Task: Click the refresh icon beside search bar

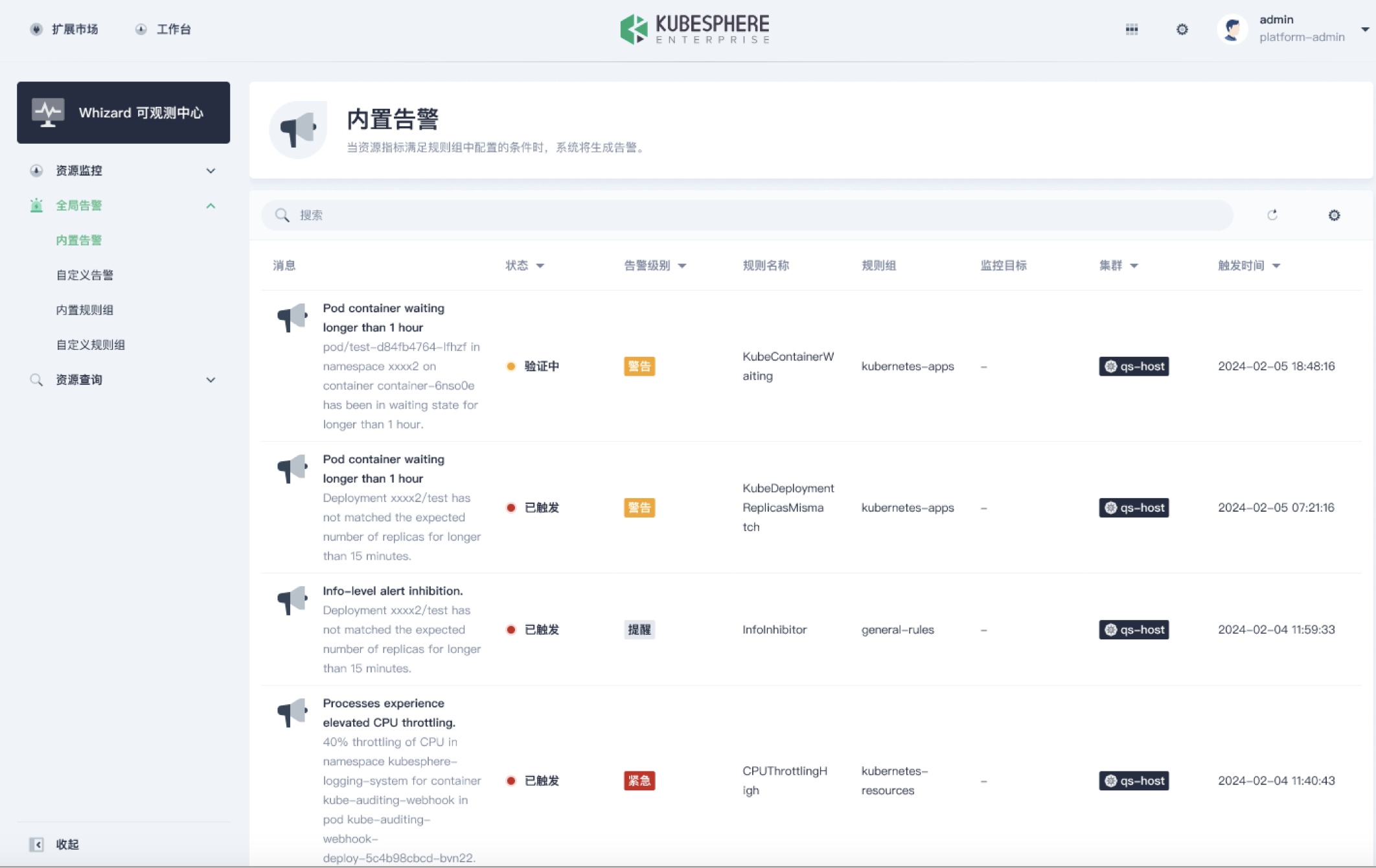Action: [x=1272, y=215]
